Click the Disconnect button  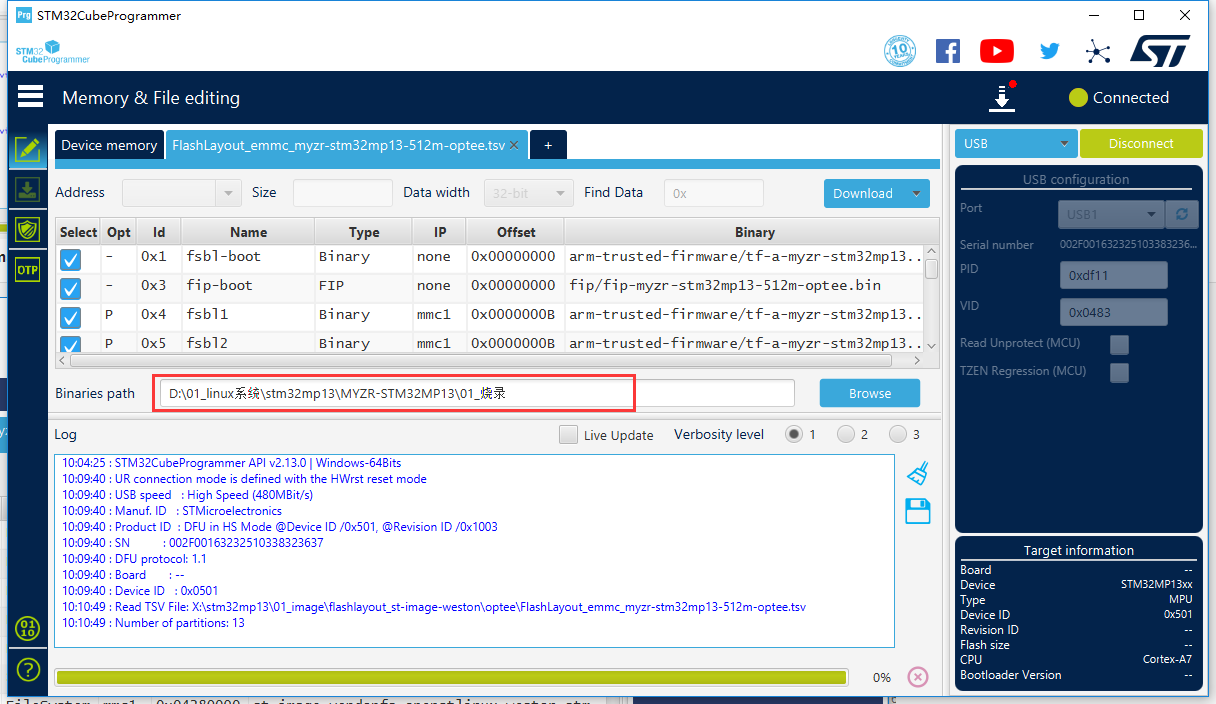(x=1141, y=143)
